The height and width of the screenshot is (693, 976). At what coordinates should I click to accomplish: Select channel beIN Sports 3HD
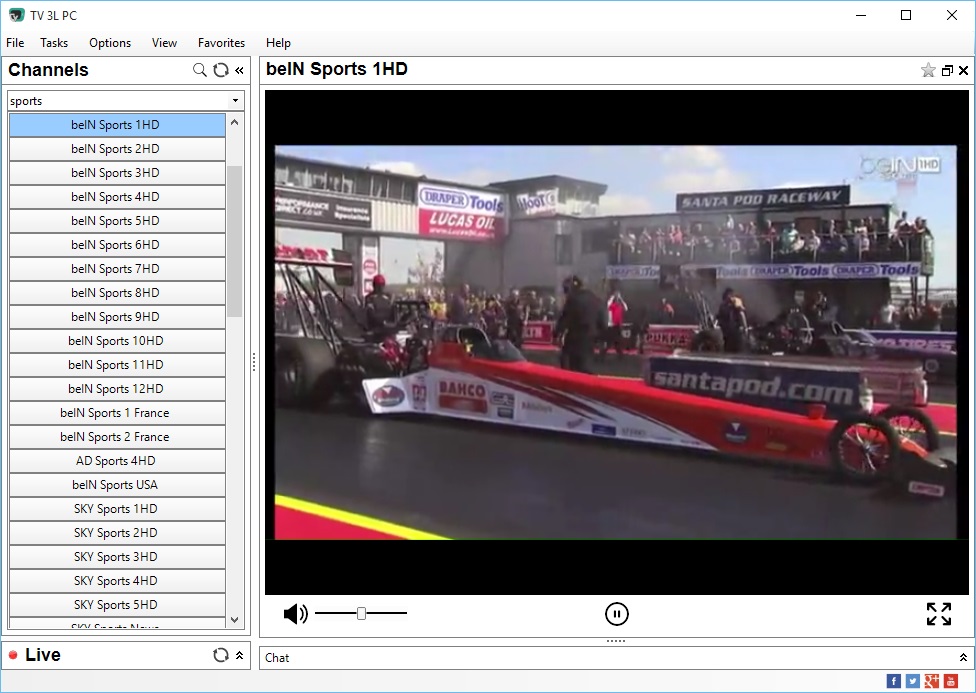(x=117, y=173)
